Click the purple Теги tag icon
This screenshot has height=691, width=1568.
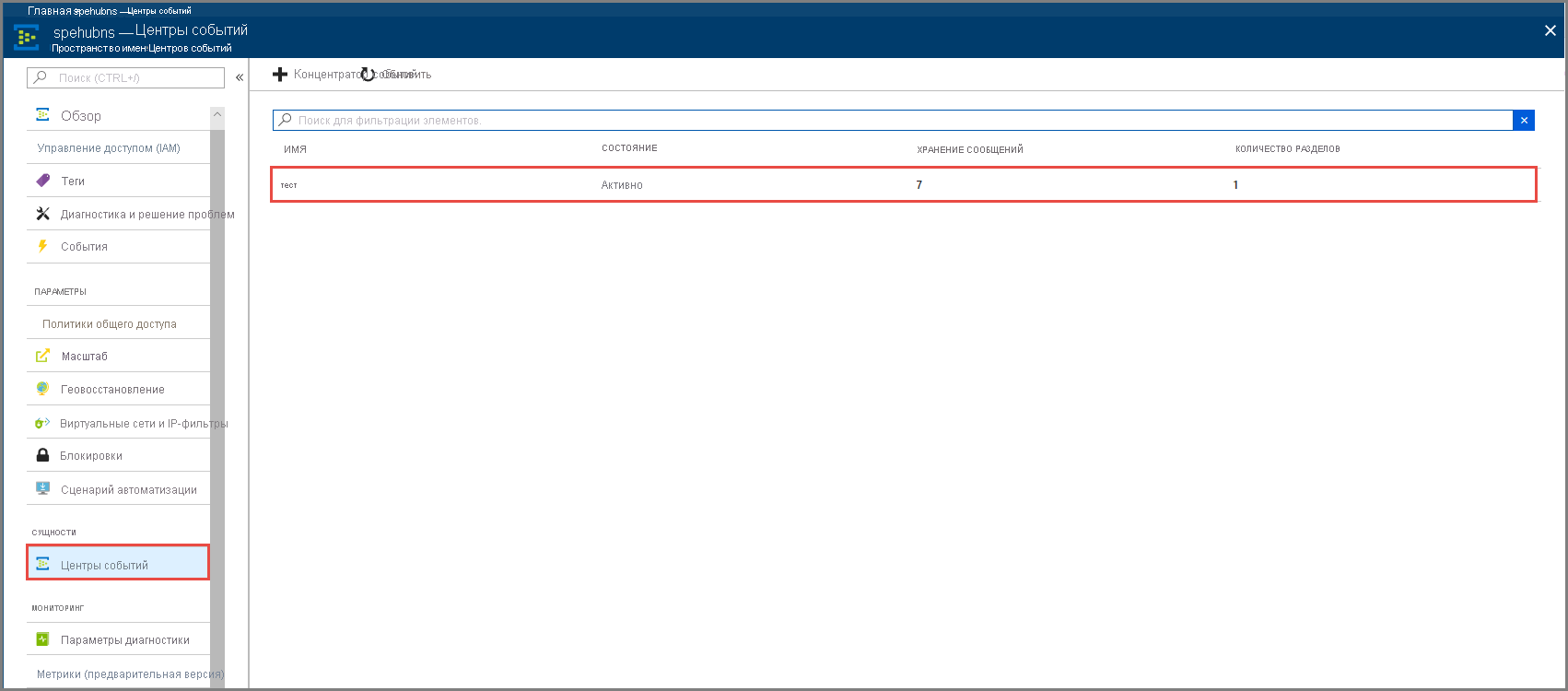coord(42,181)
